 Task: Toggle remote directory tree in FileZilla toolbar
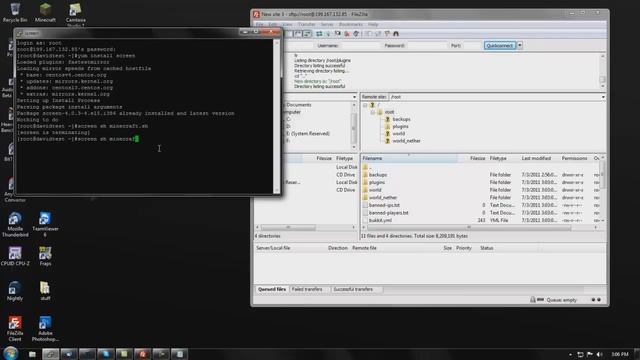[298, 34]
